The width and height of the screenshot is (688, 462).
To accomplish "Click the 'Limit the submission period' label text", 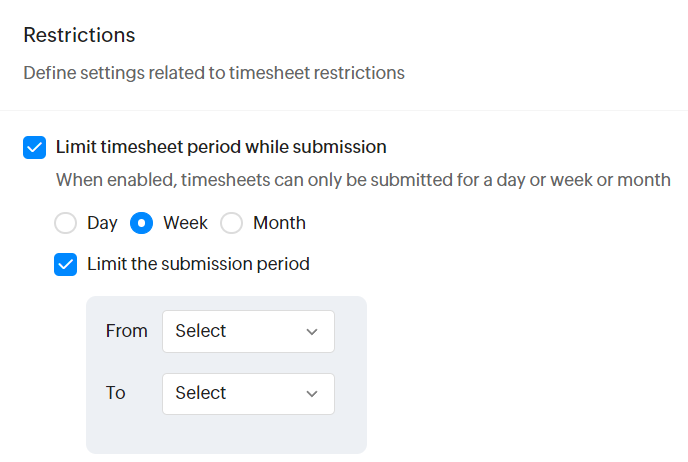I will pyautogui.click(x=198, y=265).
